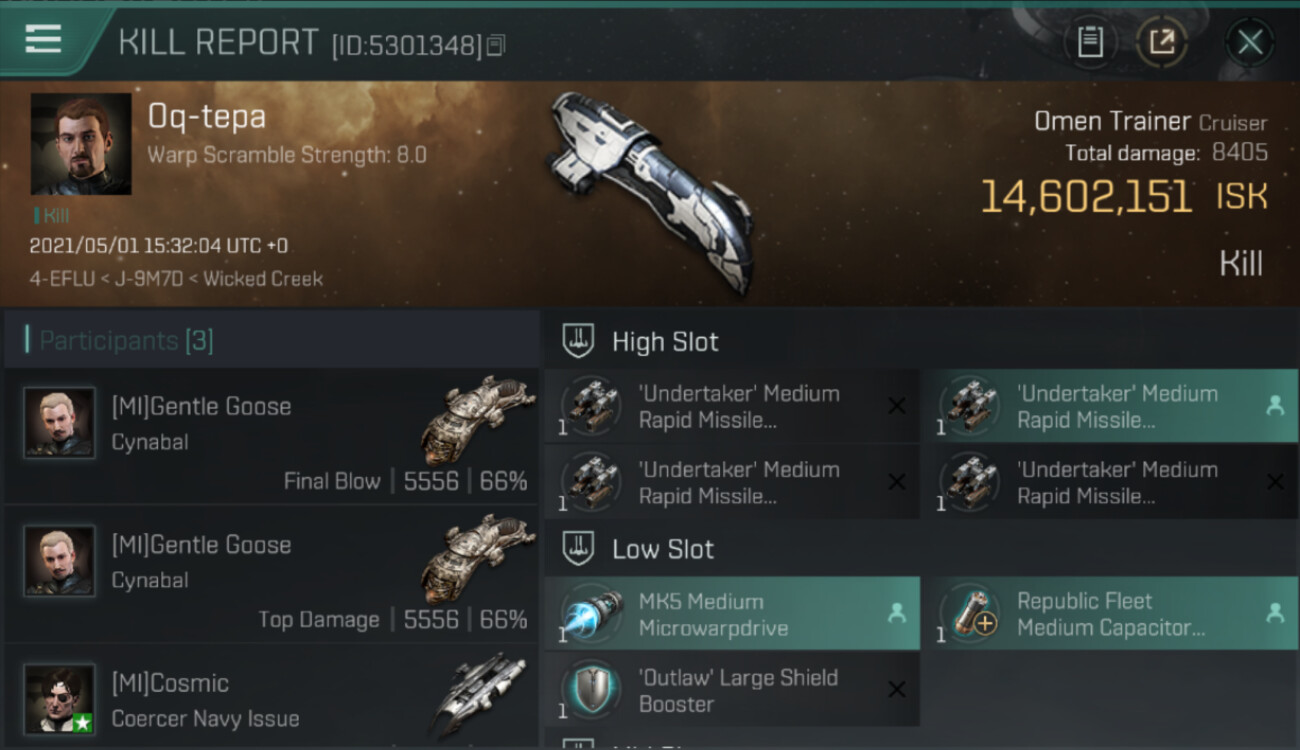Click the clipboard copy report icon
Image resolution: width=1300 pixels, height=750 pixels.
[x=1090, y=42]
